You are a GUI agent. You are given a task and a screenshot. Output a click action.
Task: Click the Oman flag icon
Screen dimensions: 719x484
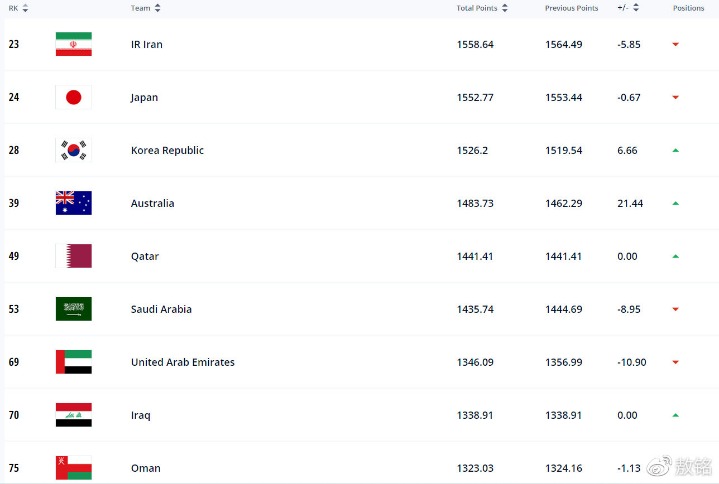tap(73, 468)
